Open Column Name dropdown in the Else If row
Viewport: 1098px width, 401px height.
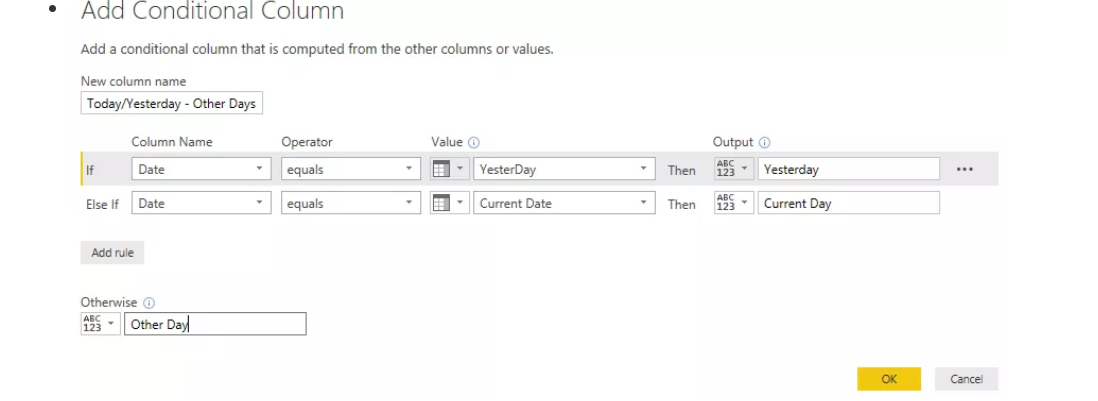[x=201, y=203]
